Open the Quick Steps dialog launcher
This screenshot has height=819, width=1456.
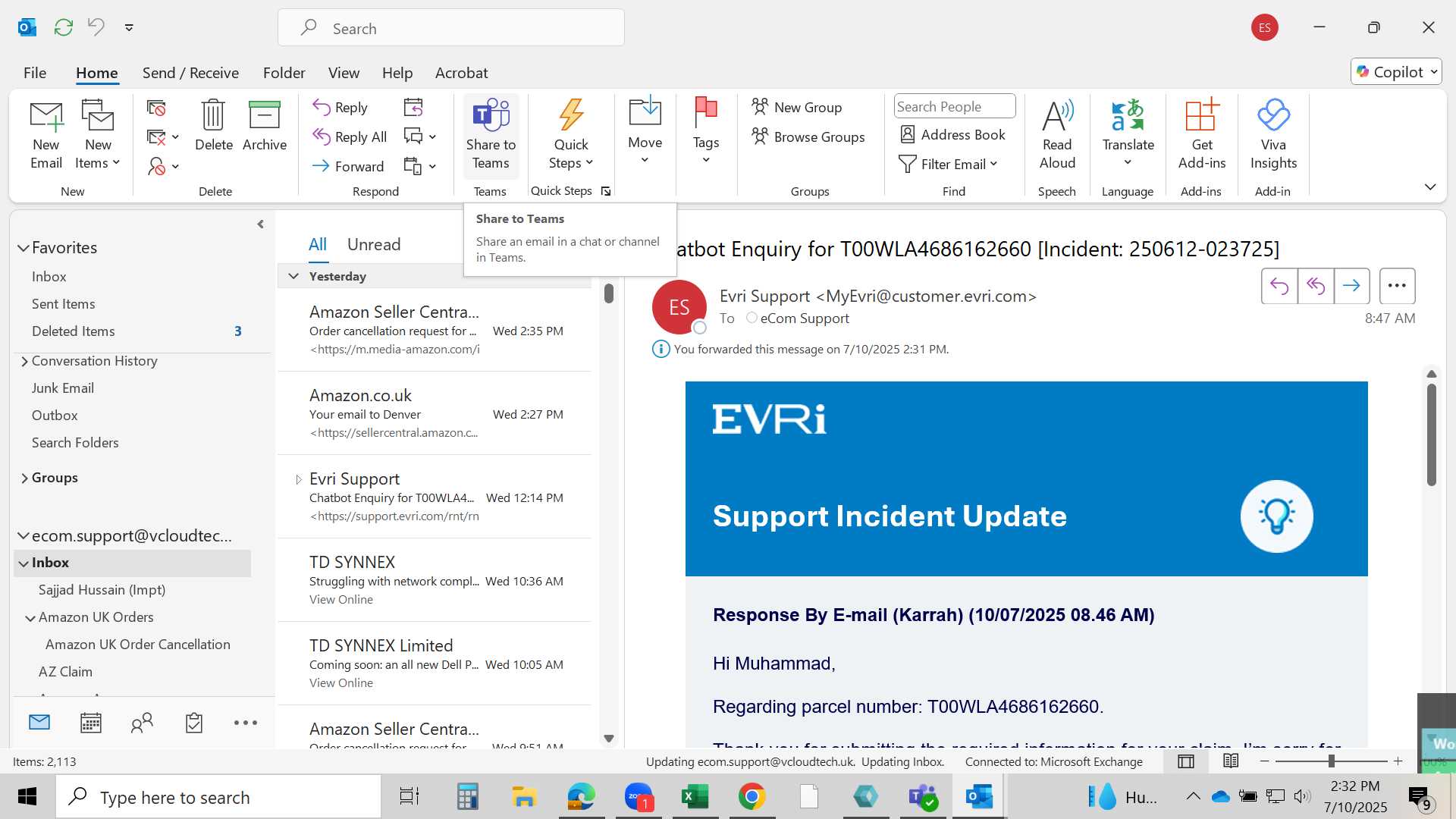point(606,191)
